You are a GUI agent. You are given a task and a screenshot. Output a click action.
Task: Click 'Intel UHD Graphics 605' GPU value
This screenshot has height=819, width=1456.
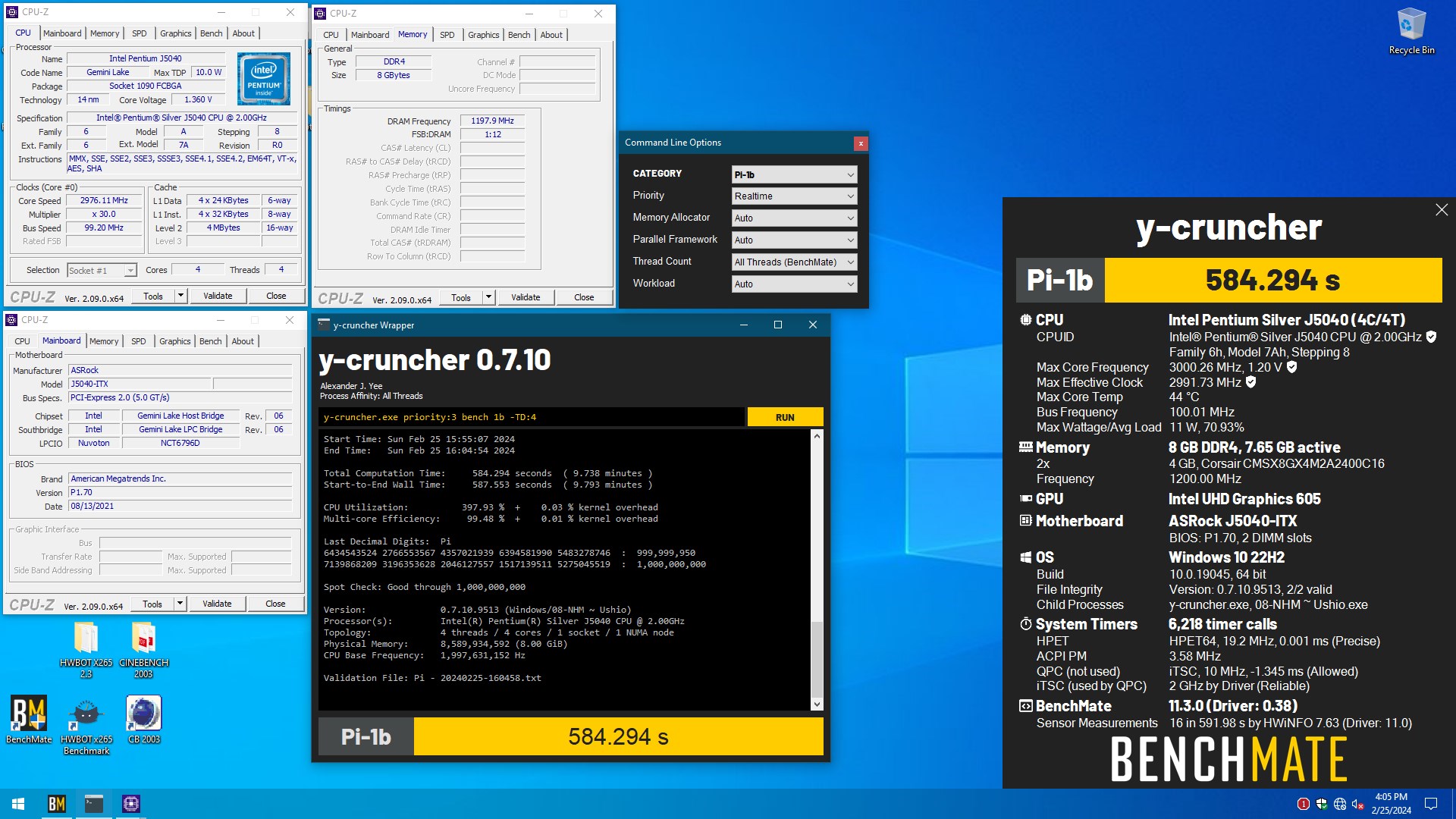pos(1244,499)
